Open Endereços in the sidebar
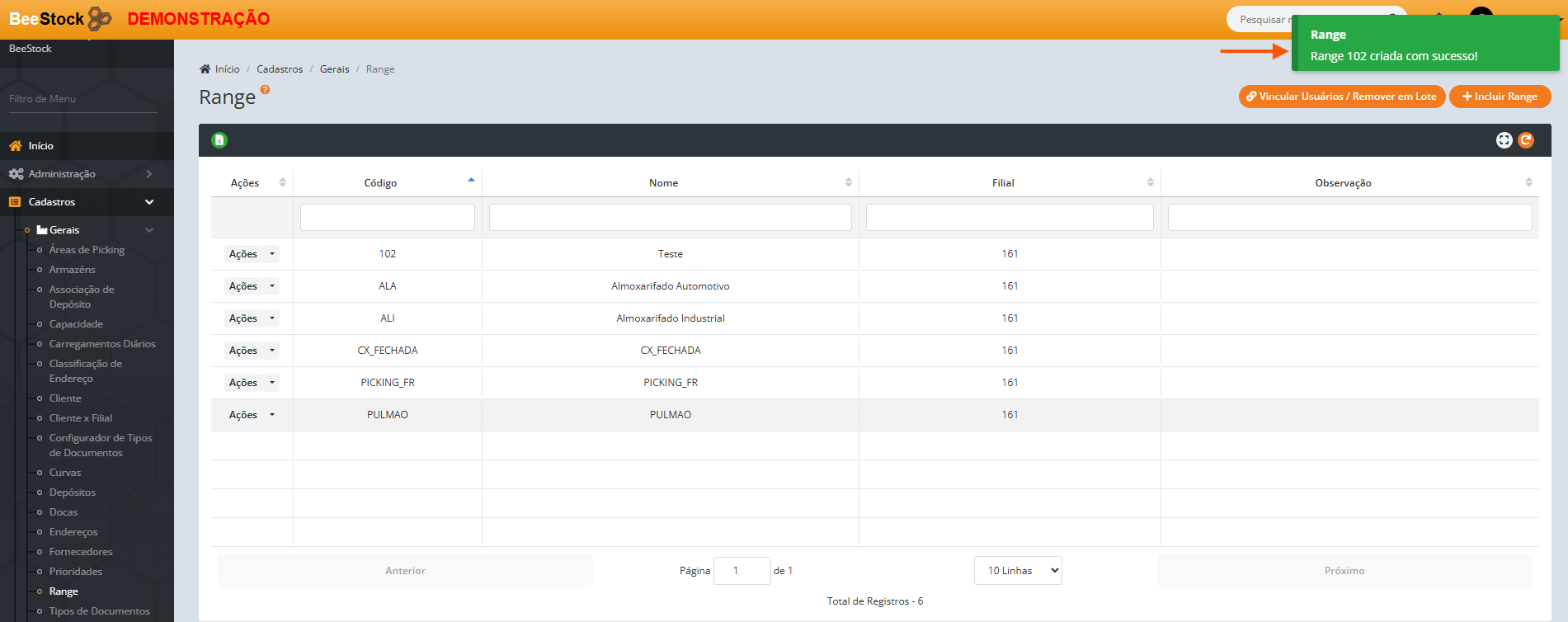Viewport: 1568px width, 622px height. 73,532
